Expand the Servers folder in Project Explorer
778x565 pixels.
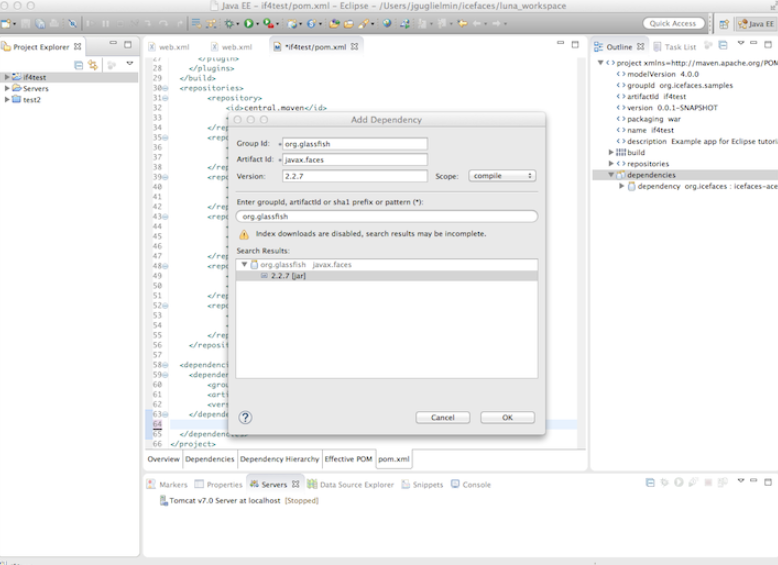pos(8,88)
